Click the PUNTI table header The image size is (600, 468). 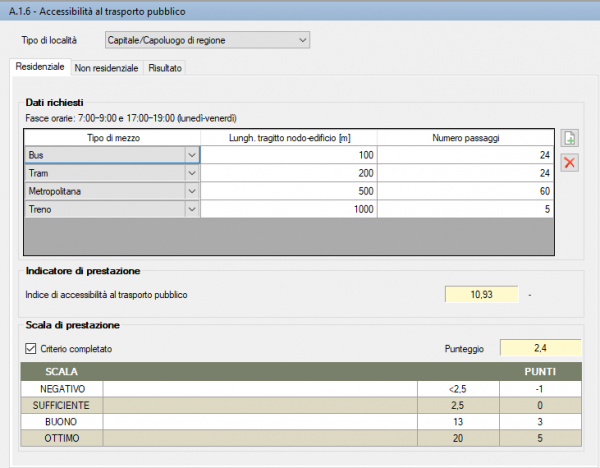point(540,372)
